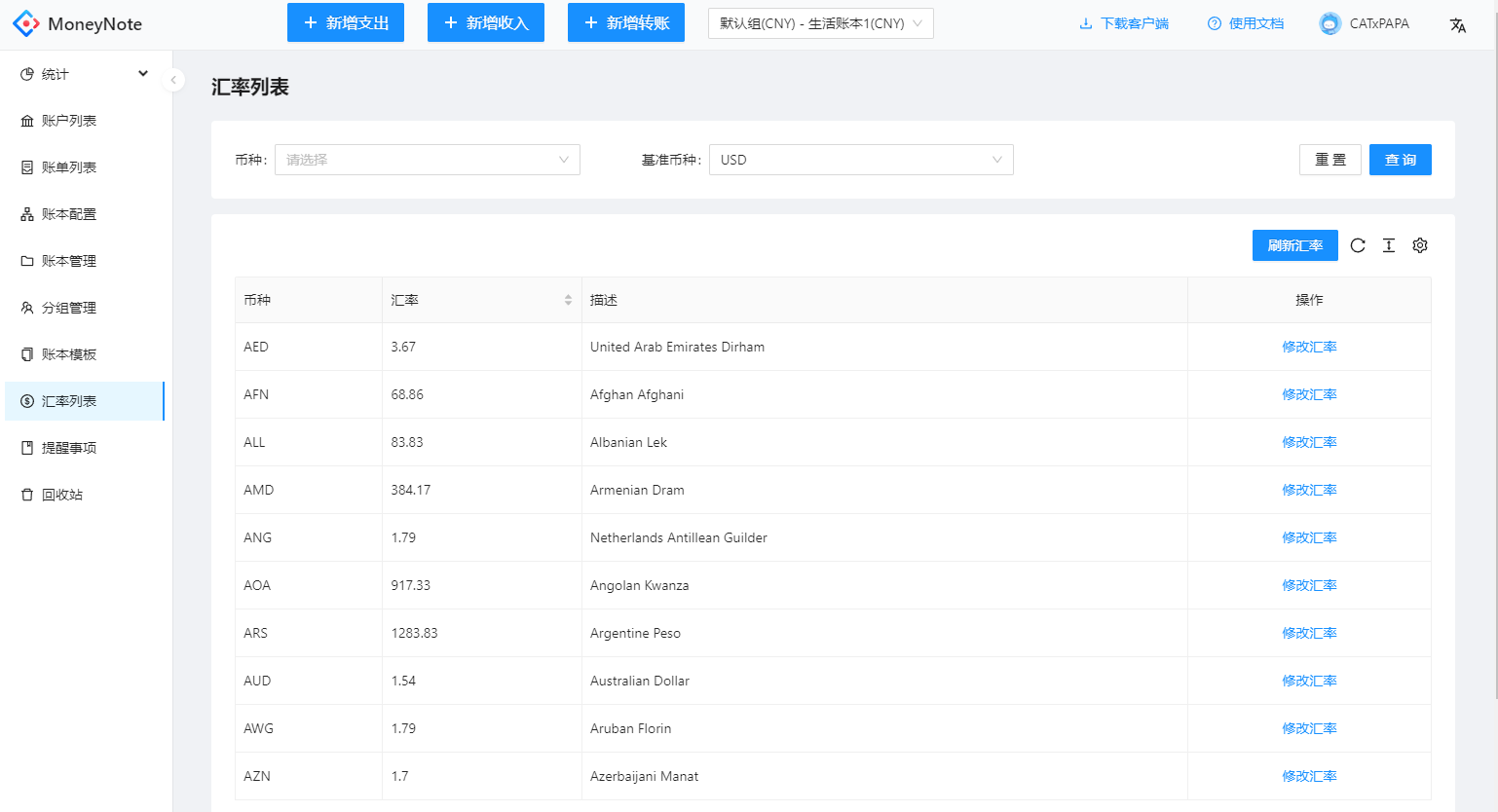This screenshot has height=812, width=1498.
Task: Open 分组管理 in sidebar
Action: coord(85,308)
